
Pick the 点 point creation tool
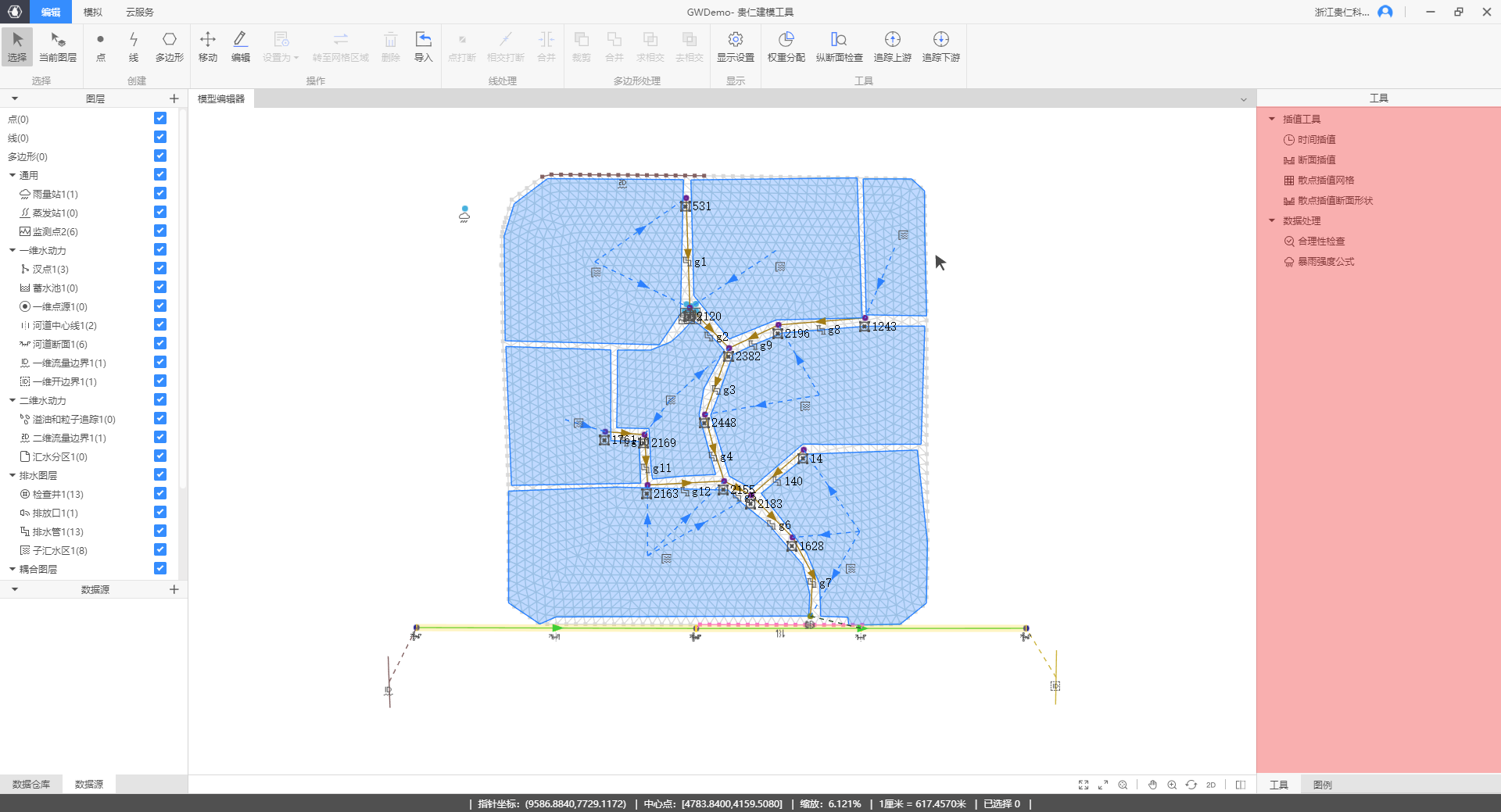point(101,47)
